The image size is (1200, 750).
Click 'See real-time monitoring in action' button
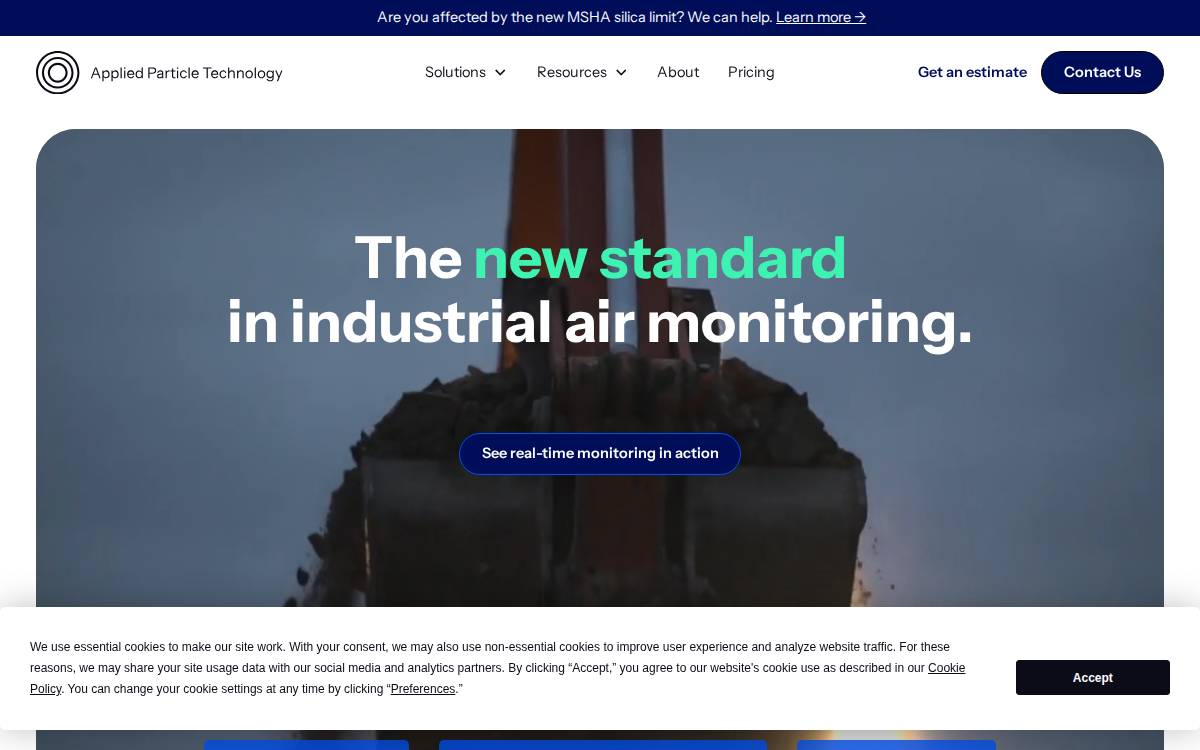coord(600,454)
